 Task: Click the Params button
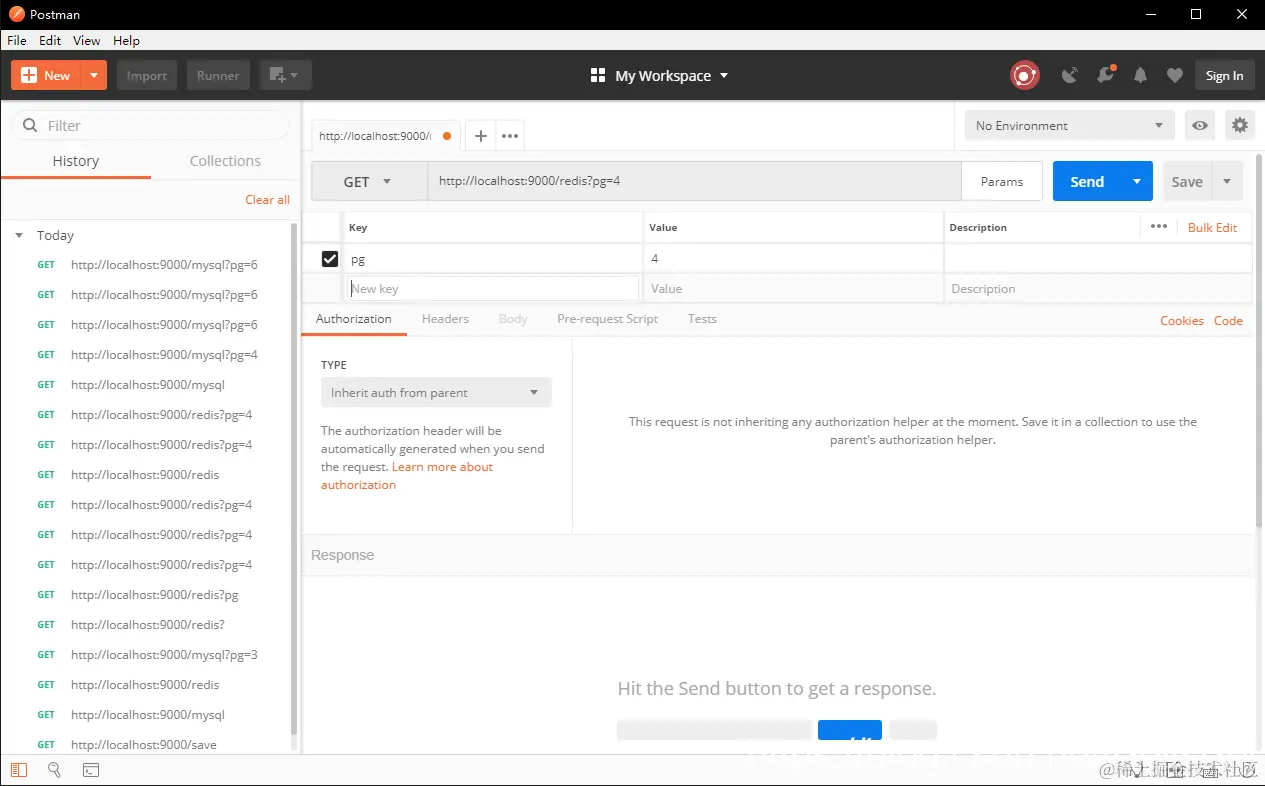[x=1001, y=182]
